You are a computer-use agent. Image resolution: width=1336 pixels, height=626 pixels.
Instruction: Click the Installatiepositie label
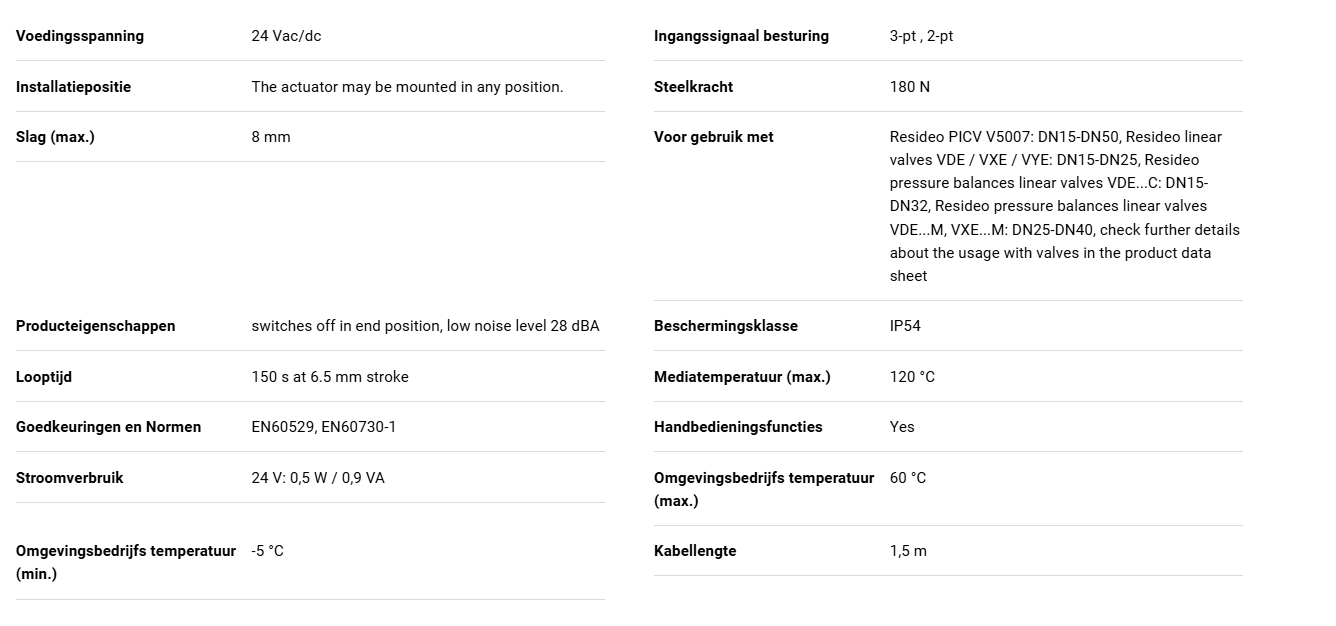pos(73,87)
